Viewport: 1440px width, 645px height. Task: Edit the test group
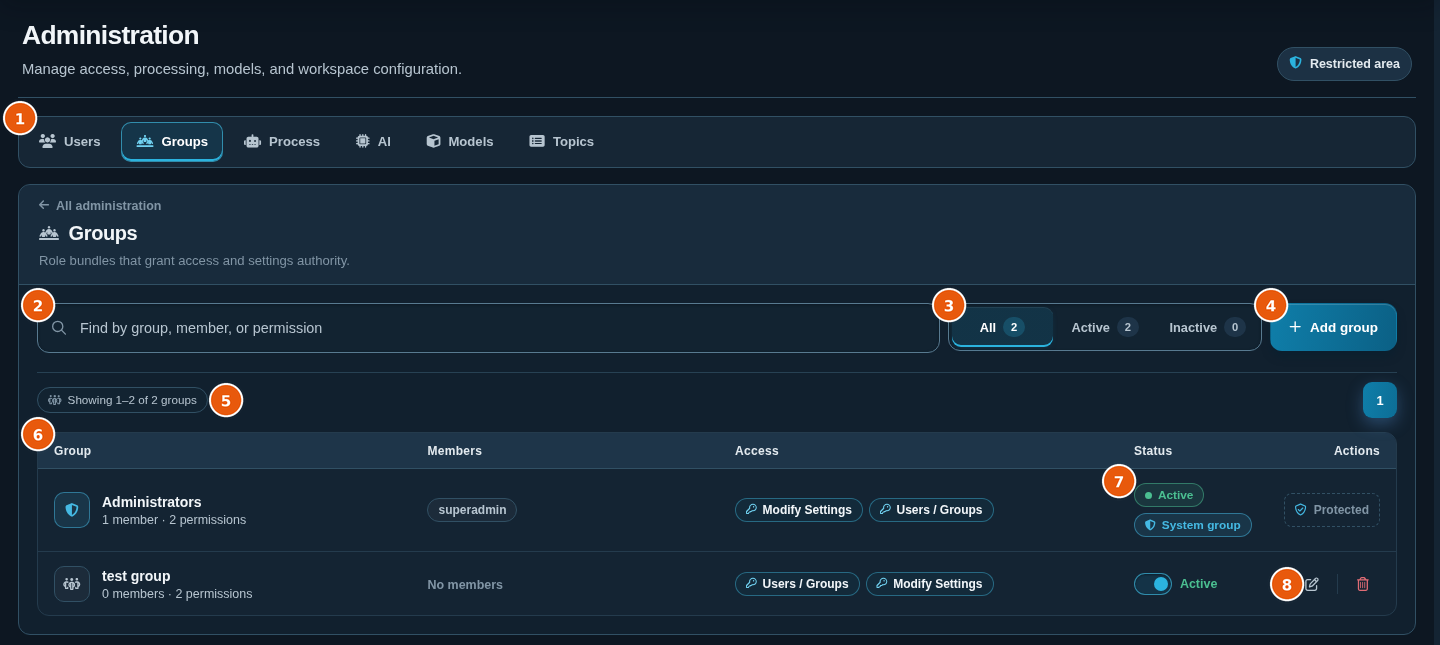coord(1312,584)
